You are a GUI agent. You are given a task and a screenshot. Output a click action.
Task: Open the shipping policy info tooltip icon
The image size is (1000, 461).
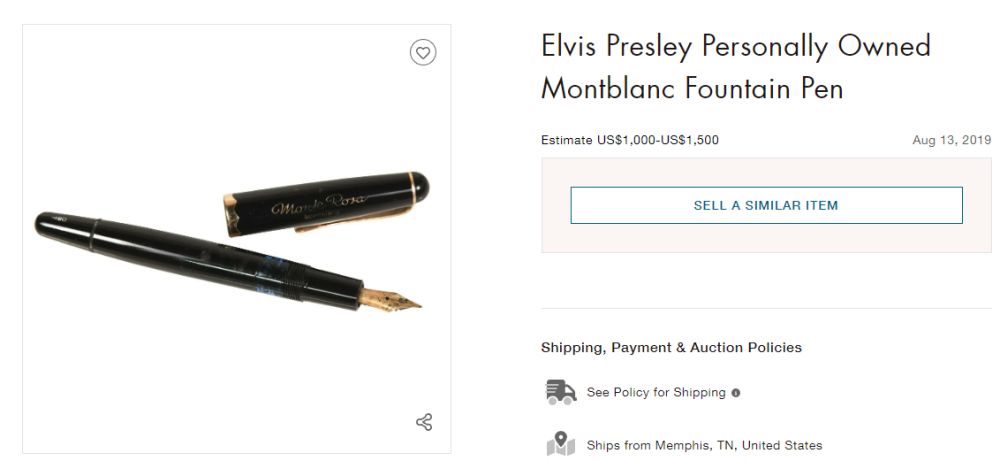point(736,393)
